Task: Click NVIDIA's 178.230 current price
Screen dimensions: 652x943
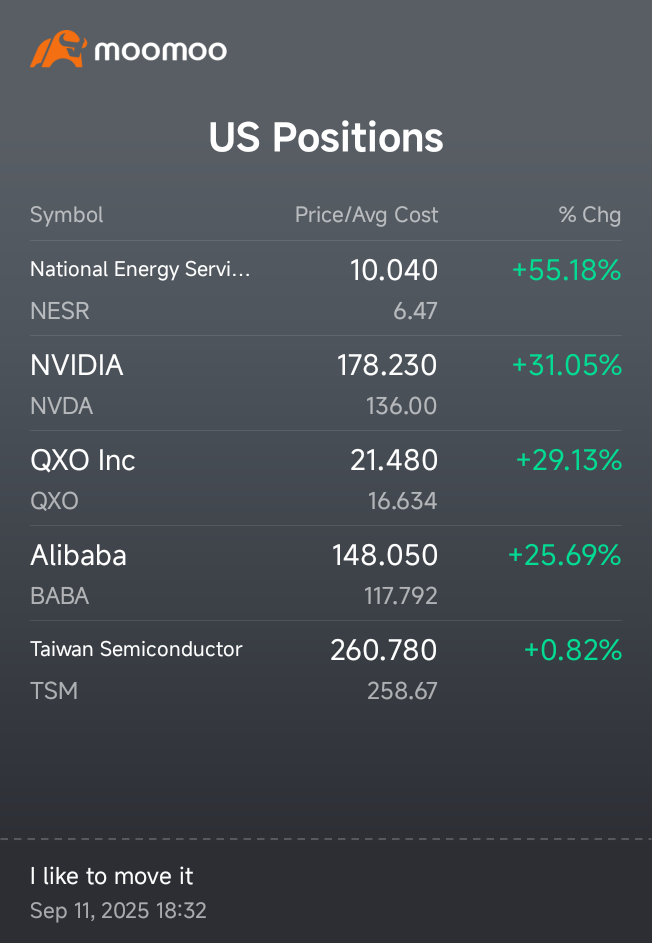Action: click(x=387, y=365)
